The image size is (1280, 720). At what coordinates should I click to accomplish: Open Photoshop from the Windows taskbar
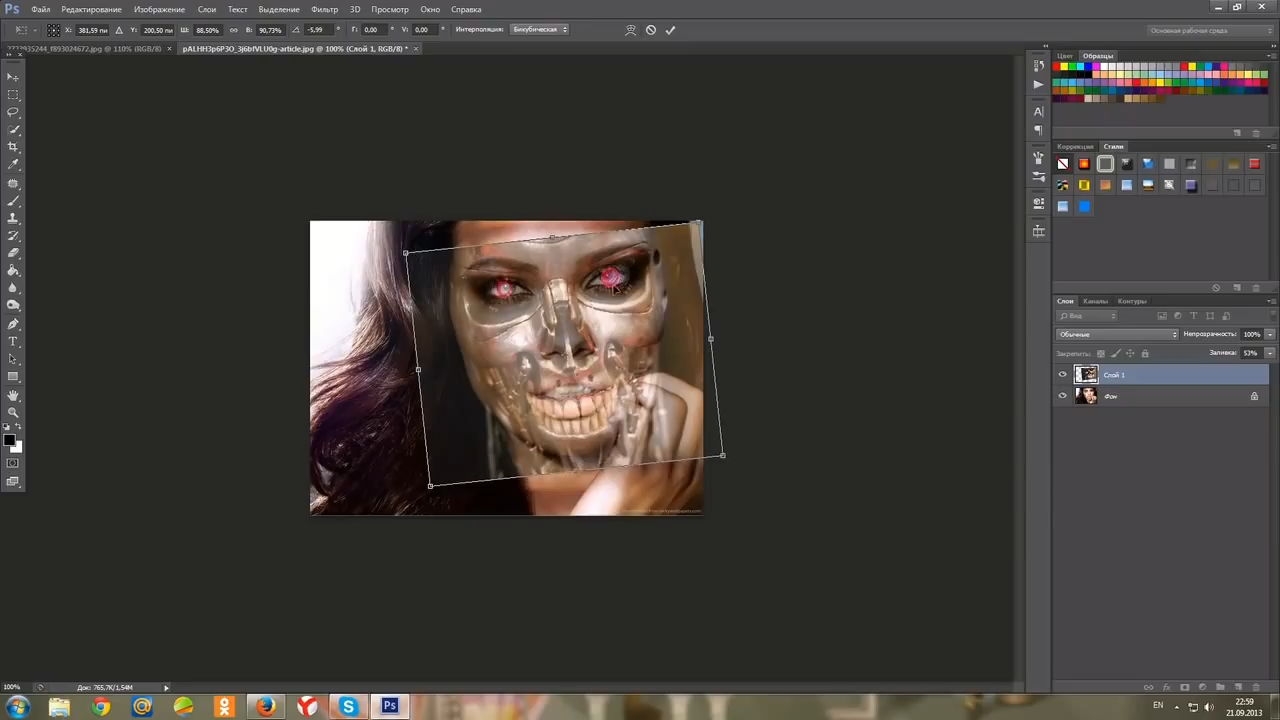(389, 707)
